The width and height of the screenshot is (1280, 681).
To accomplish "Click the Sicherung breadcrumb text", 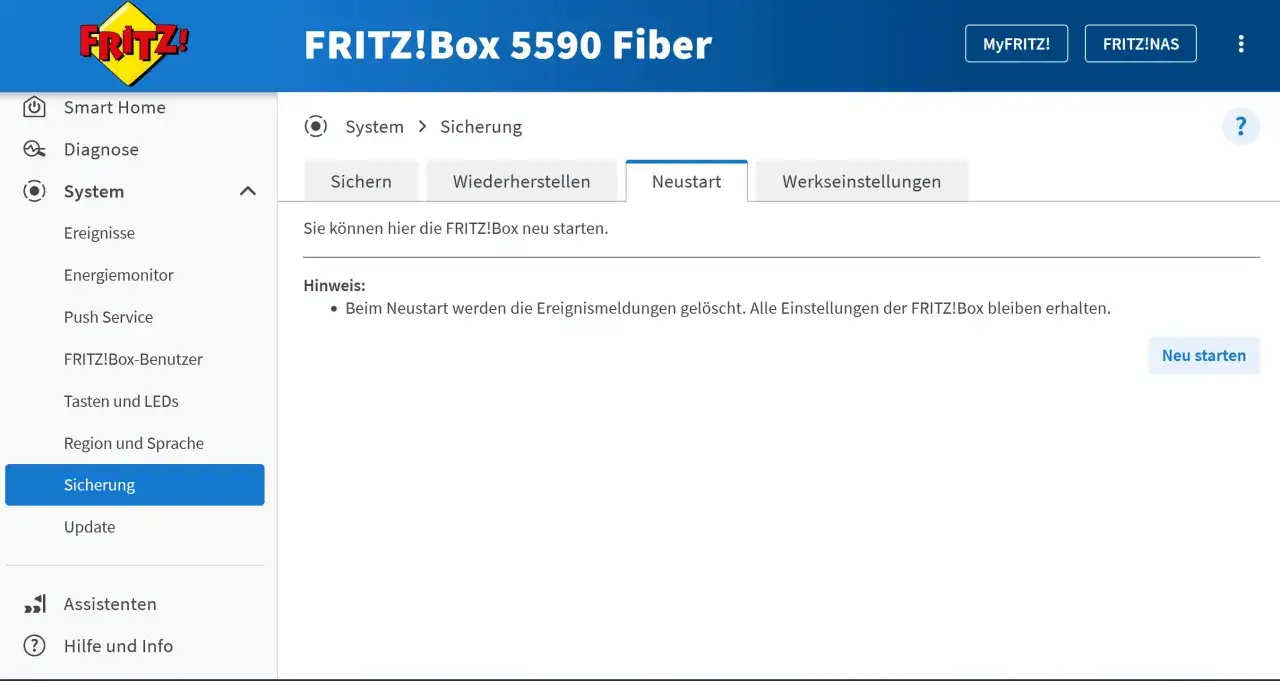I will coord(481,127).
